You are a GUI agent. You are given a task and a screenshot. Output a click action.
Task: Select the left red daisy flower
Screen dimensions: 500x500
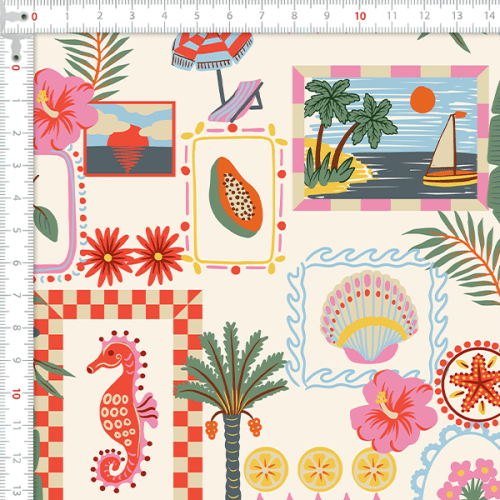coord(107,256)
